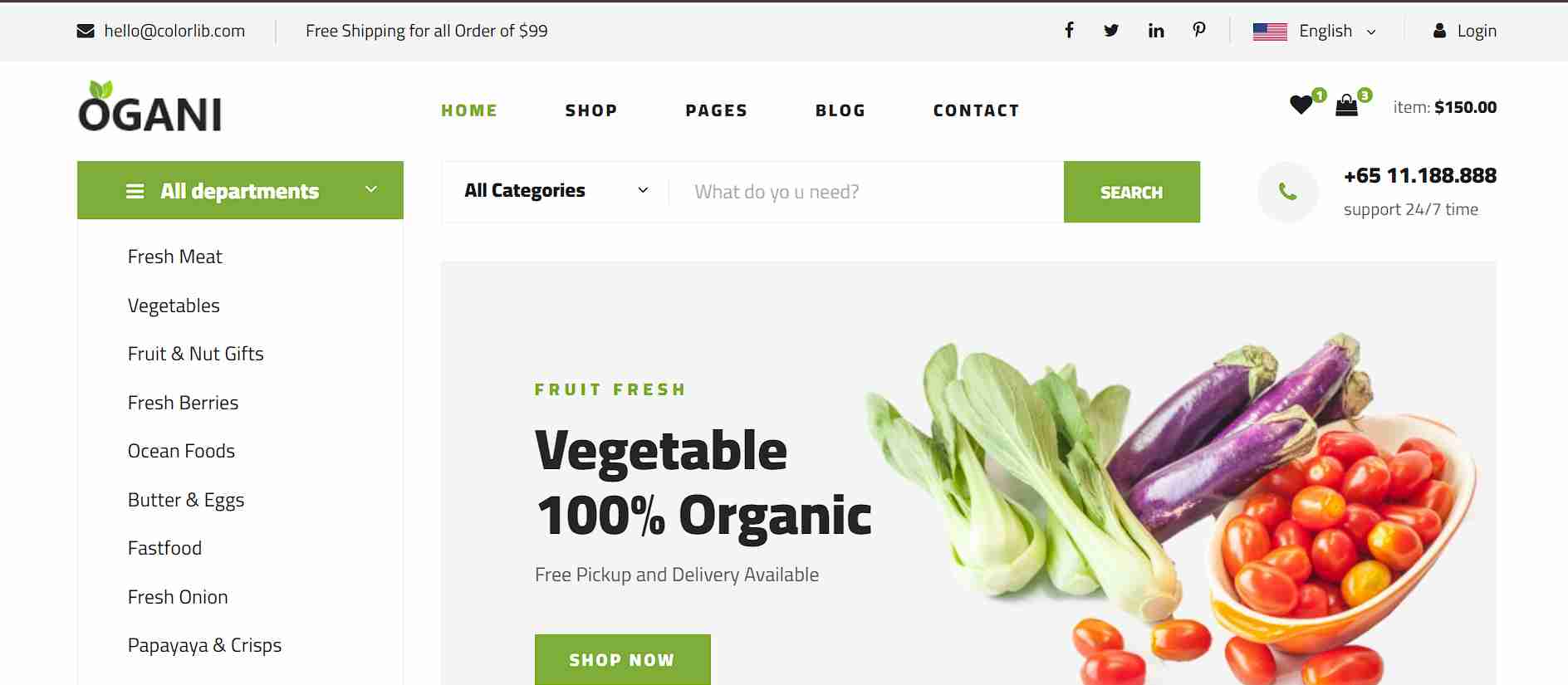Screen dimensions: 1568x685
Task: Open the LinkedIn social icon
Action: pyautogui.click(x=1155, y=31)
